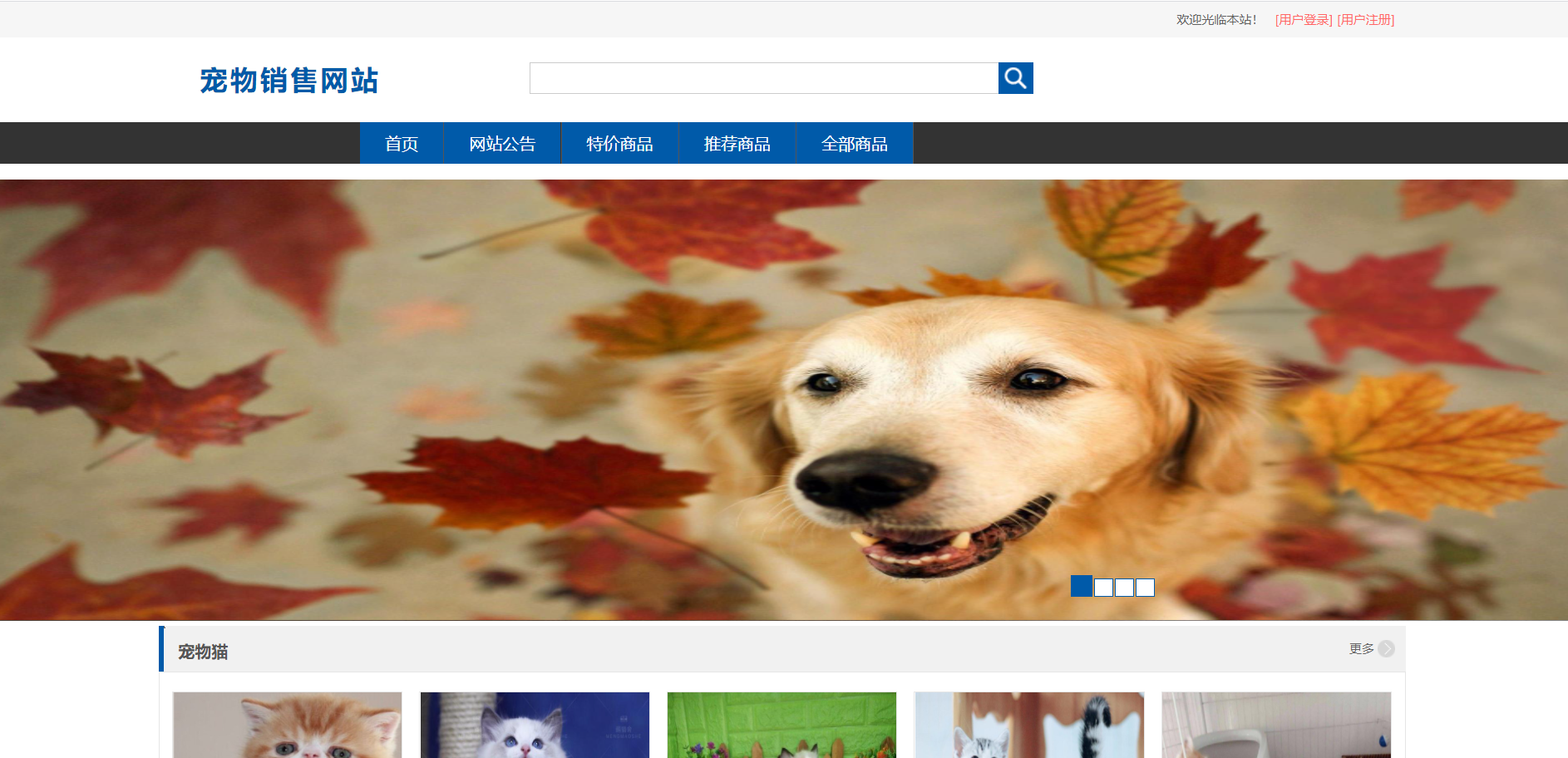The width and height of the screenshot is (1568, 758).
Task: Open the orange kitten product thumbnail
Action: click(x=287, y=725)
